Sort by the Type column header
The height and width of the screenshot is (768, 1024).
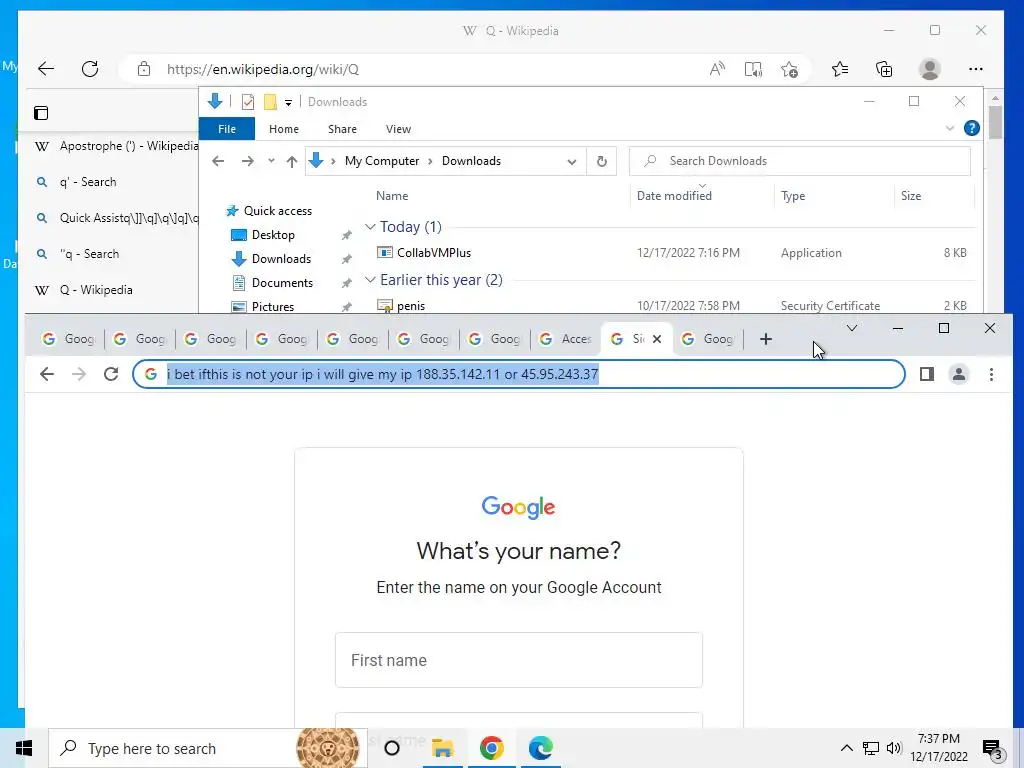pos(793,196)
